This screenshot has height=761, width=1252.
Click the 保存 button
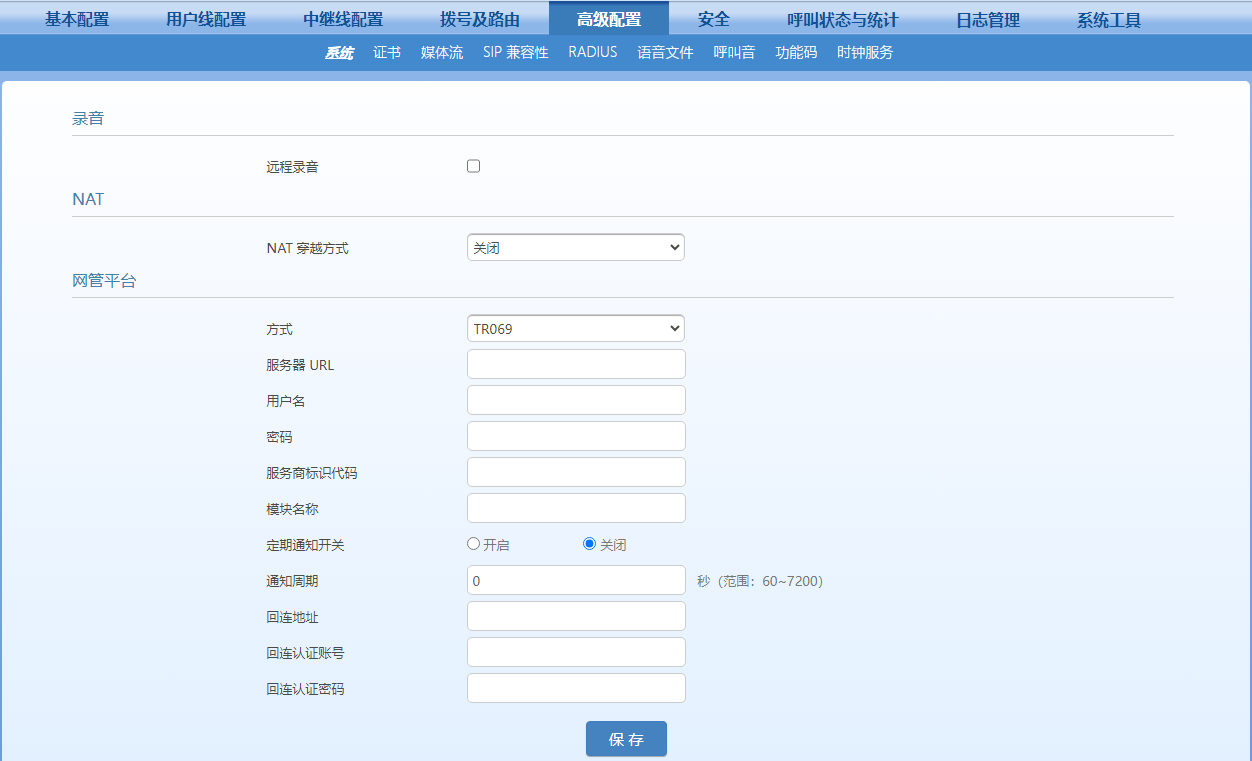(x=626, y=739)
